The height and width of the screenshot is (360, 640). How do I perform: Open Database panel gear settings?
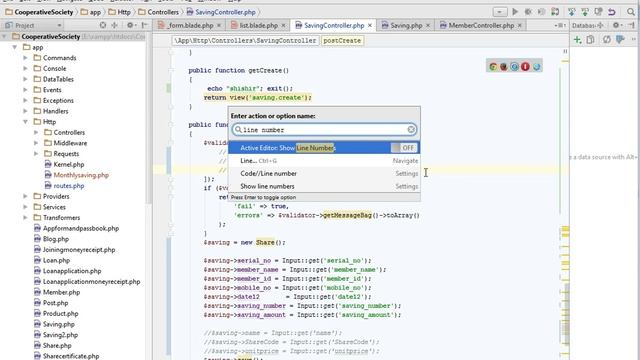tap(616, 25)
